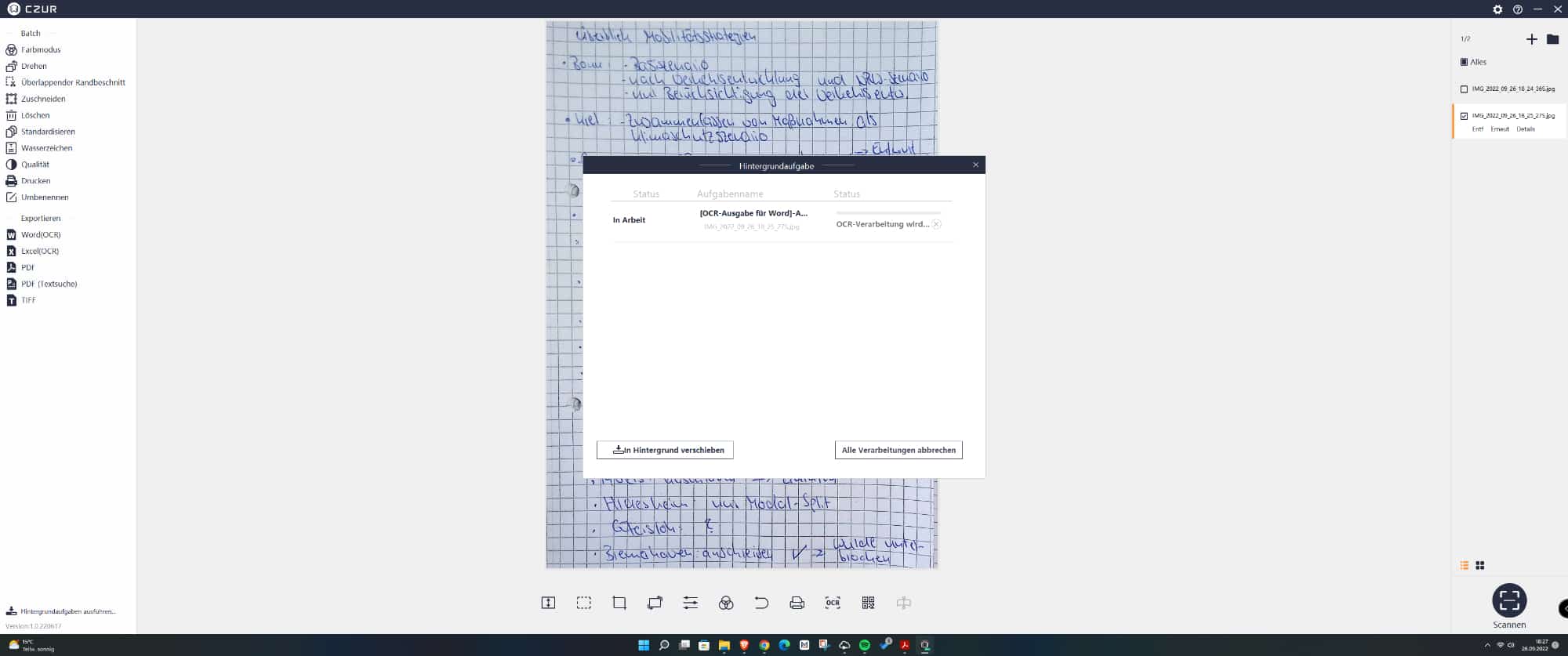Viewport: 1568px width, 656px height.
Task: Click In Hintergrund verschieben button
Action: [x=665, y=450]
